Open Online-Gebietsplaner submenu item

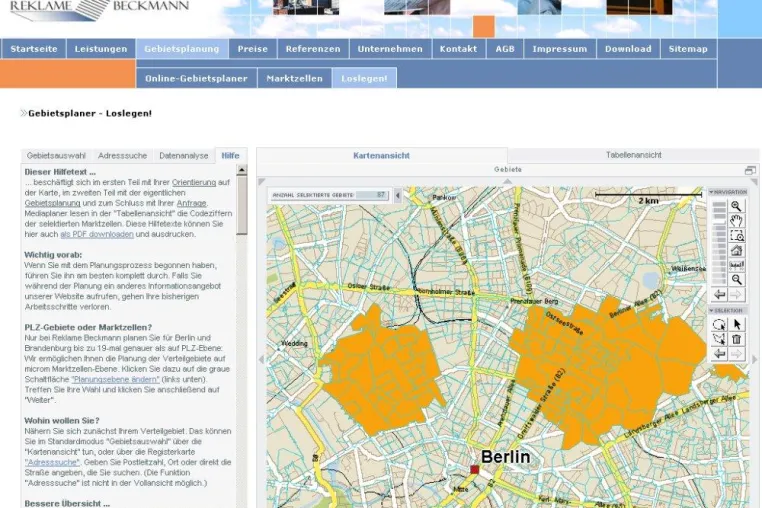click(x=196, y=78)
